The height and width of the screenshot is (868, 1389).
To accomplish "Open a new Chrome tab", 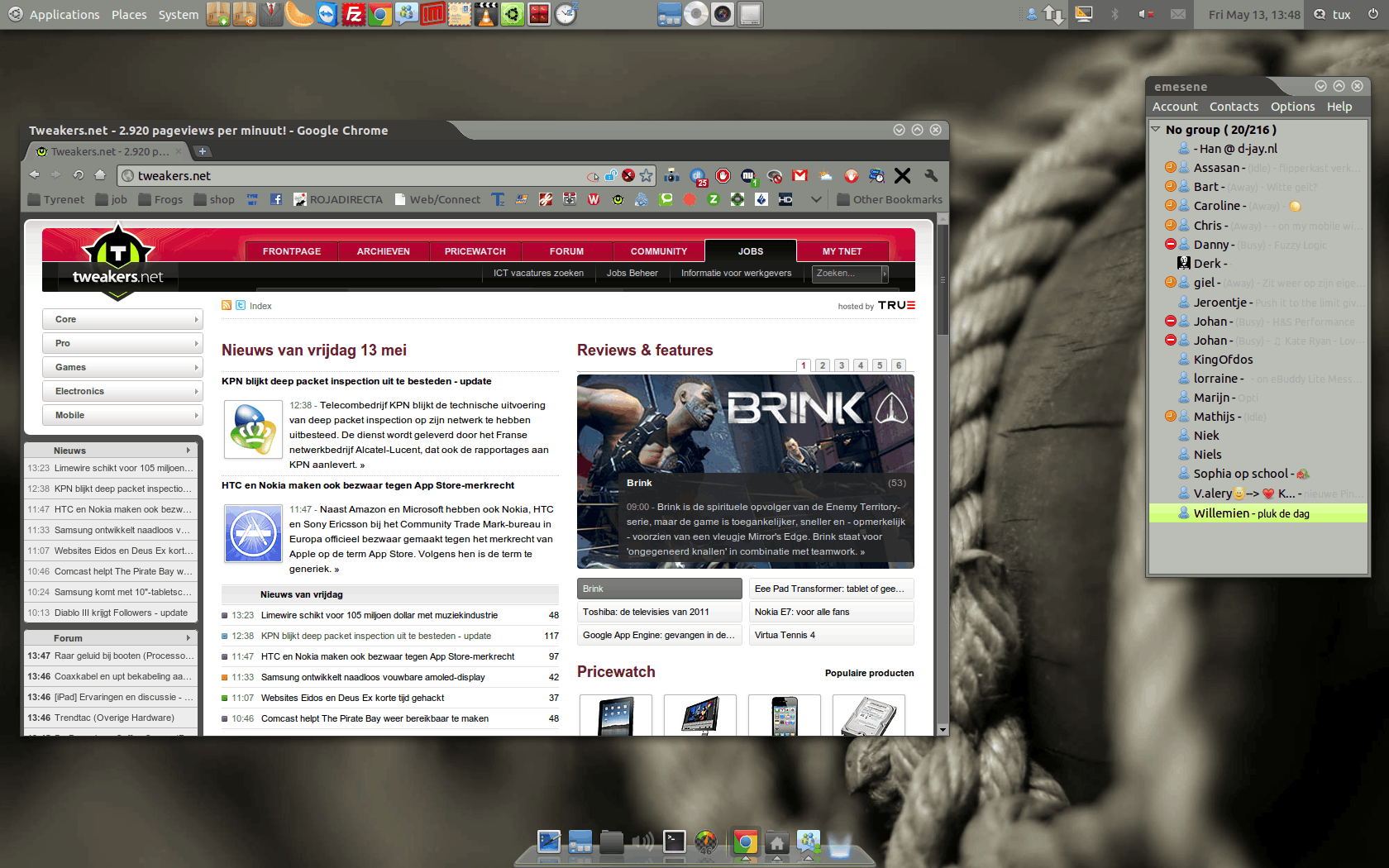I will 203,151.
